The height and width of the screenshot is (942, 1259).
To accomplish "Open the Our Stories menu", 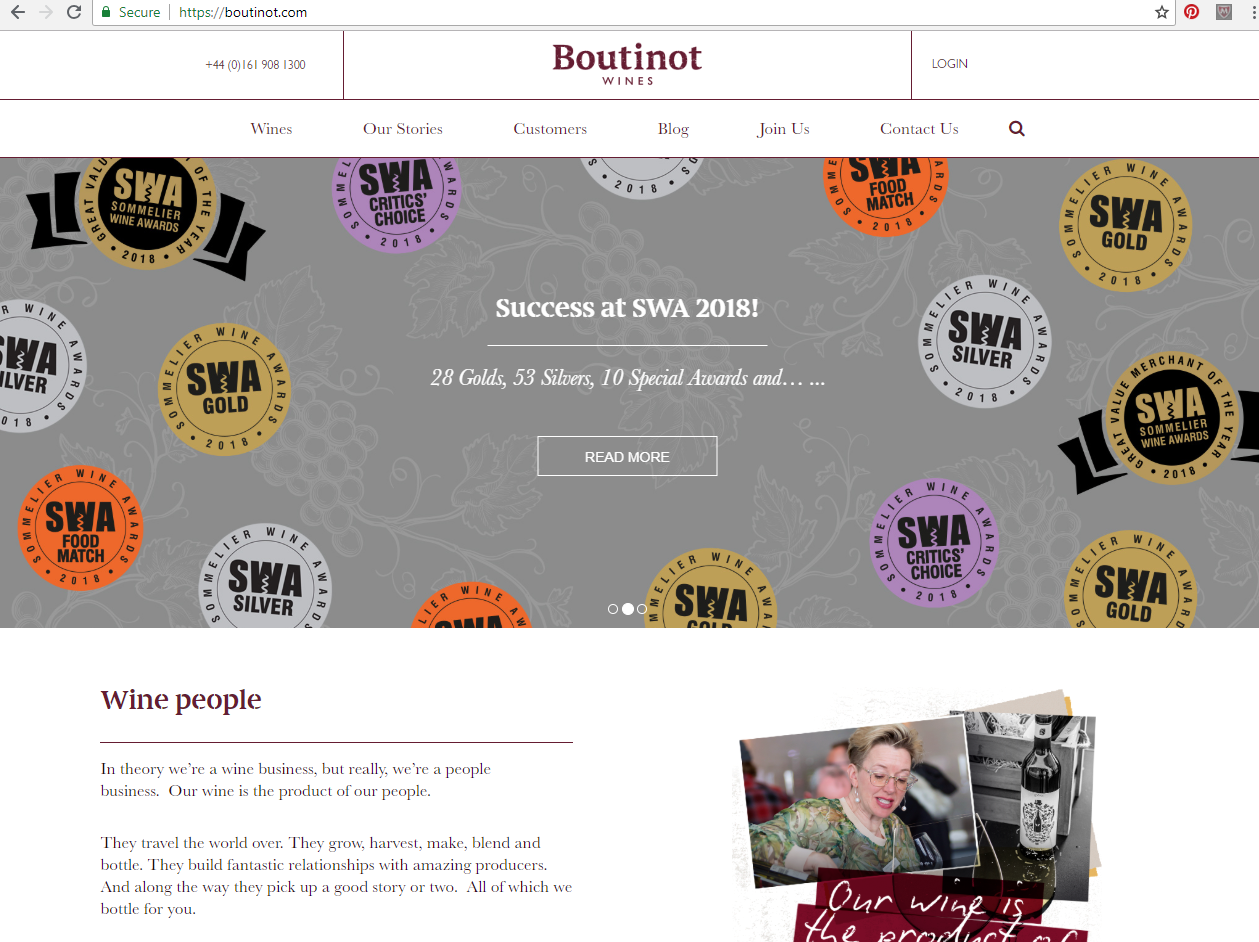I will coord(403,129).
